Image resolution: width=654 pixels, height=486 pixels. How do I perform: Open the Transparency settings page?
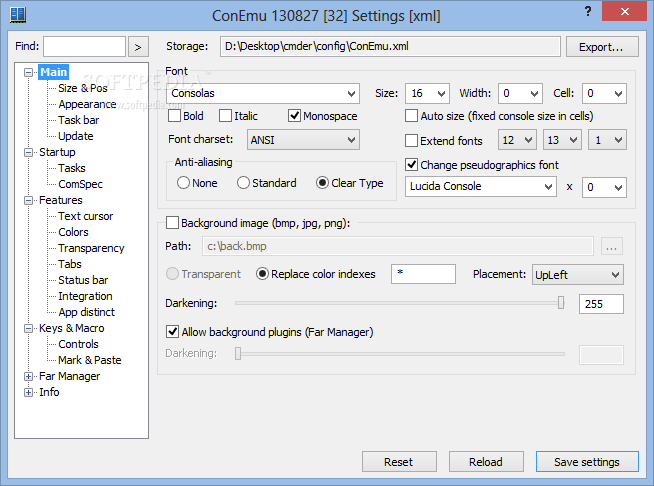pyautogui.click(x=91, y=248)
